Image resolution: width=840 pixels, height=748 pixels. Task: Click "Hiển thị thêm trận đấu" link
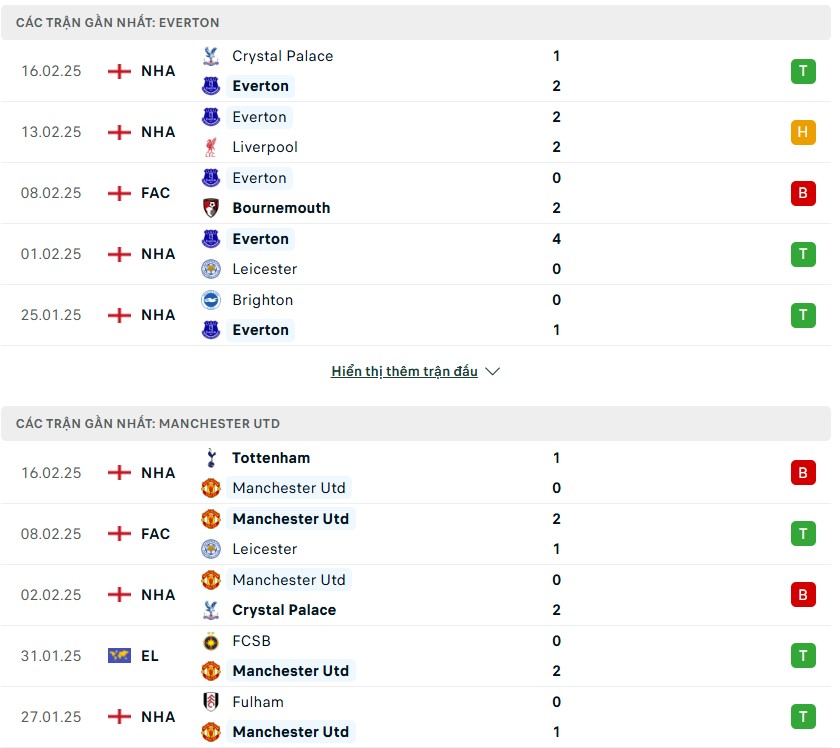tap(405, 371)
